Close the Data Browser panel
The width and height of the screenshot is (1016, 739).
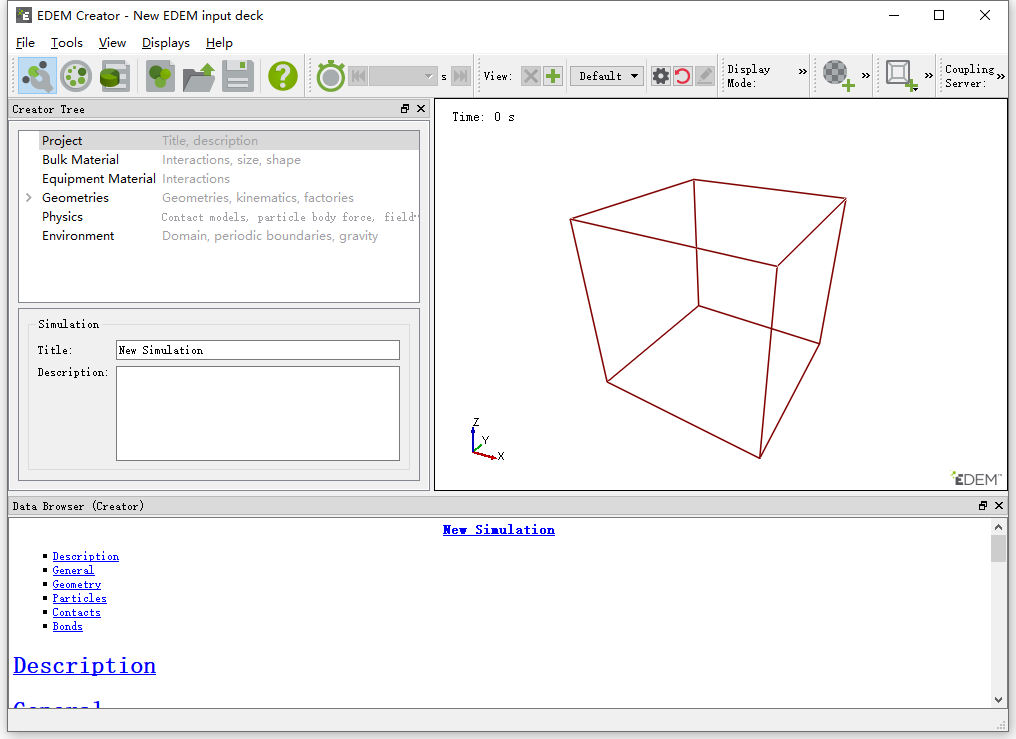999,506
